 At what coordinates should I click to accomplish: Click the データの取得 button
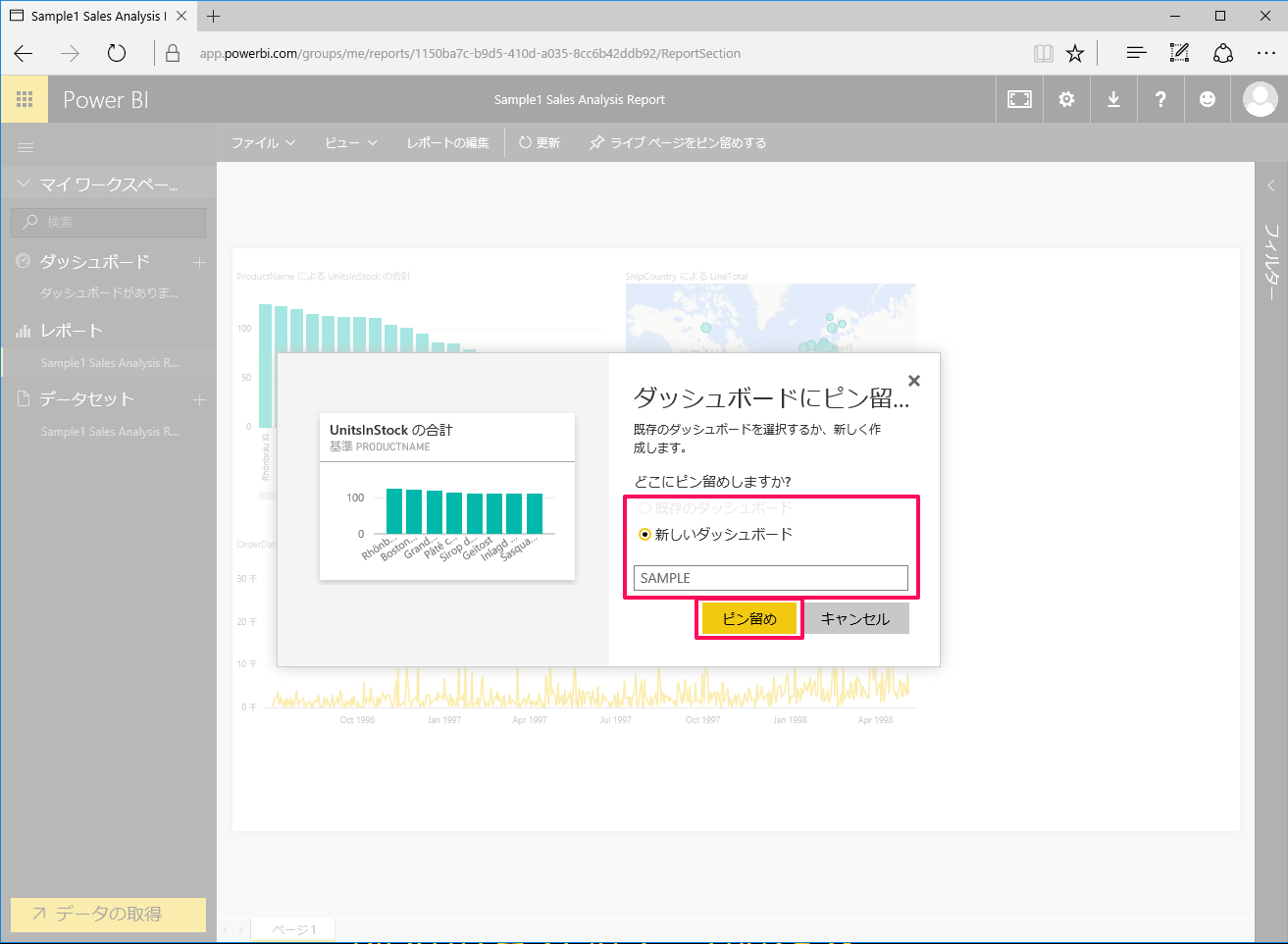(x=108, y=914)
